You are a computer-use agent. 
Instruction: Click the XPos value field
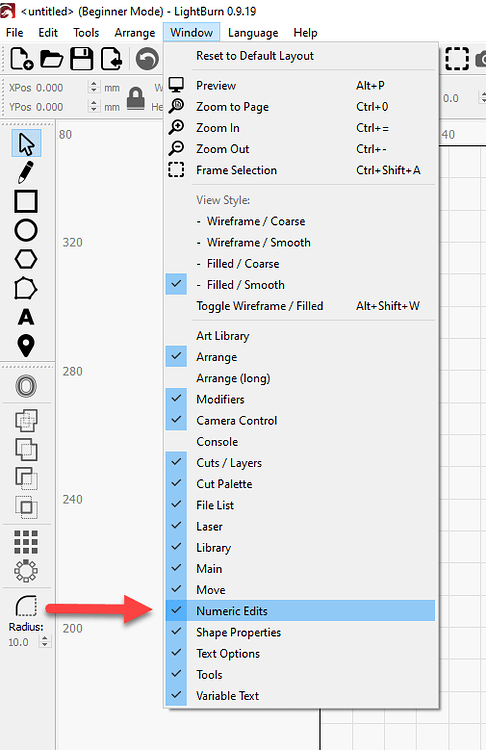pyautogui.click(x=49, y=88)
